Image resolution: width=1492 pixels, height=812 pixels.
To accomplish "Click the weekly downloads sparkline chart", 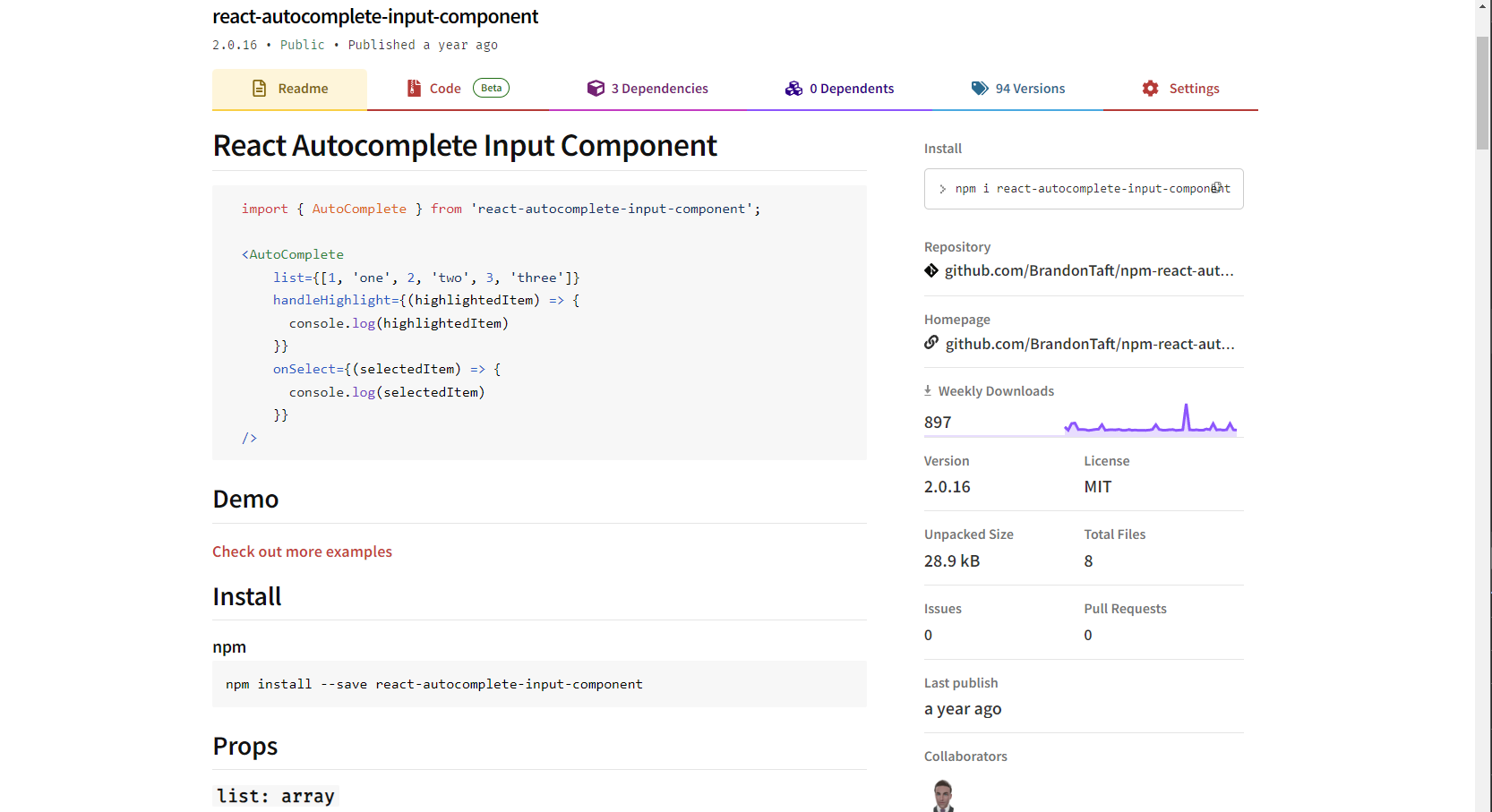I will [x=1150, y=419].
